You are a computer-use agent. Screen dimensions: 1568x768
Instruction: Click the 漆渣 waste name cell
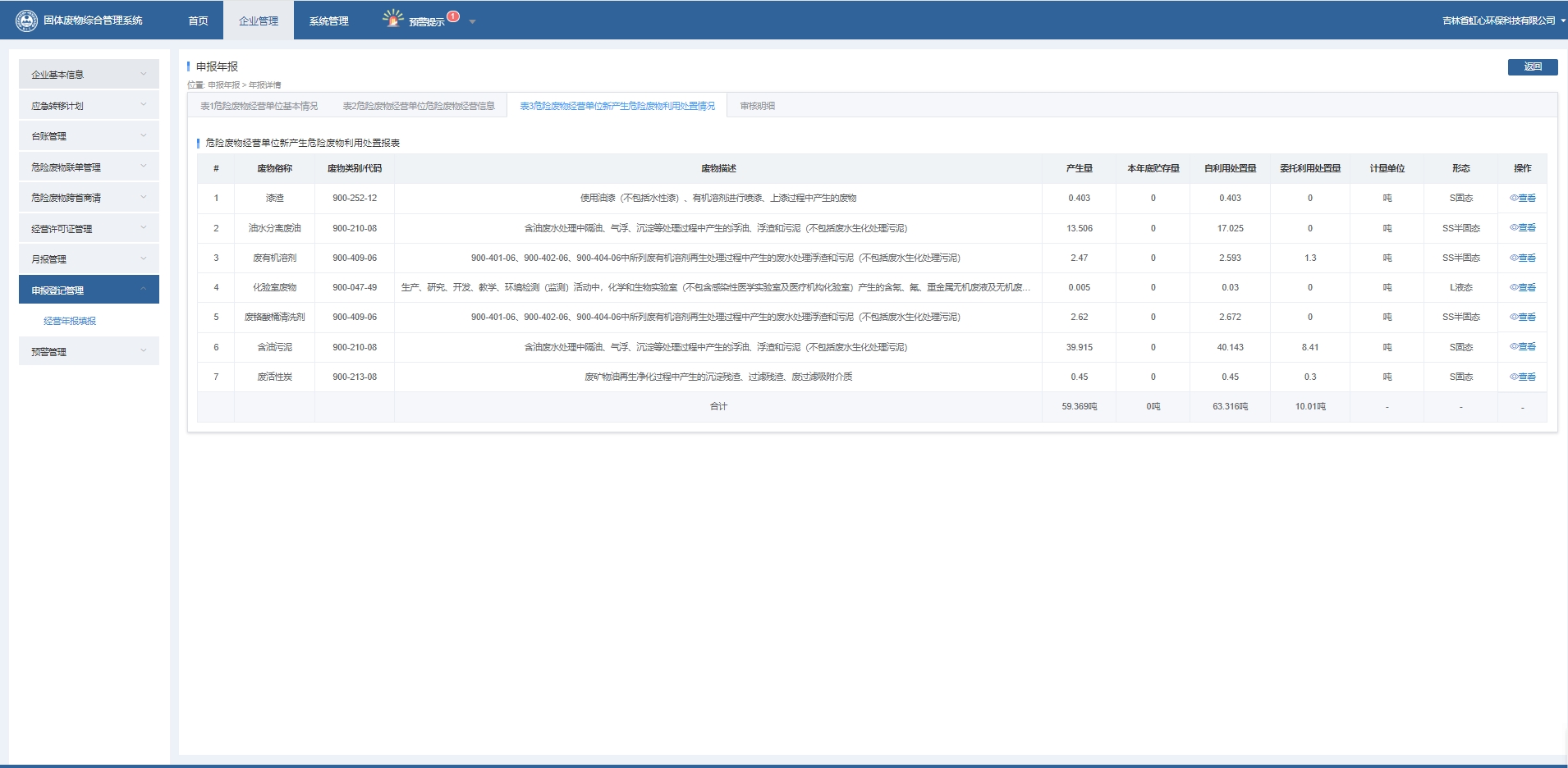point(274,198)
